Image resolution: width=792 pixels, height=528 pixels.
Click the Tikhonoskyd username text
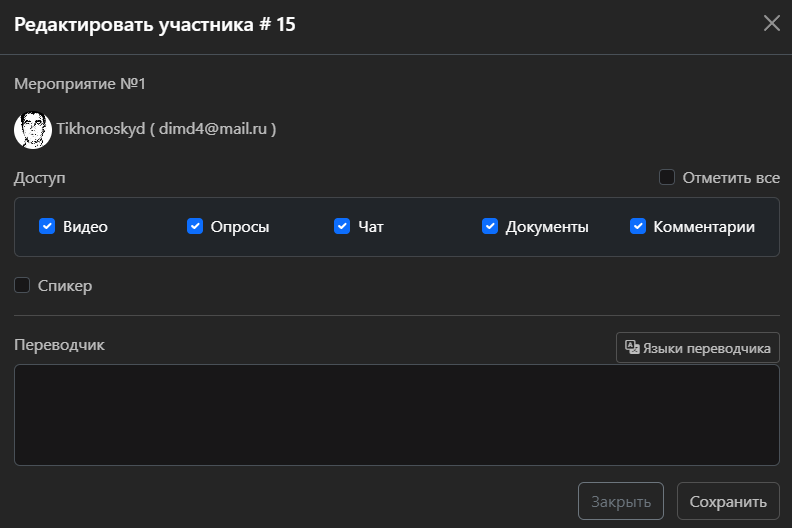[100, 129]
